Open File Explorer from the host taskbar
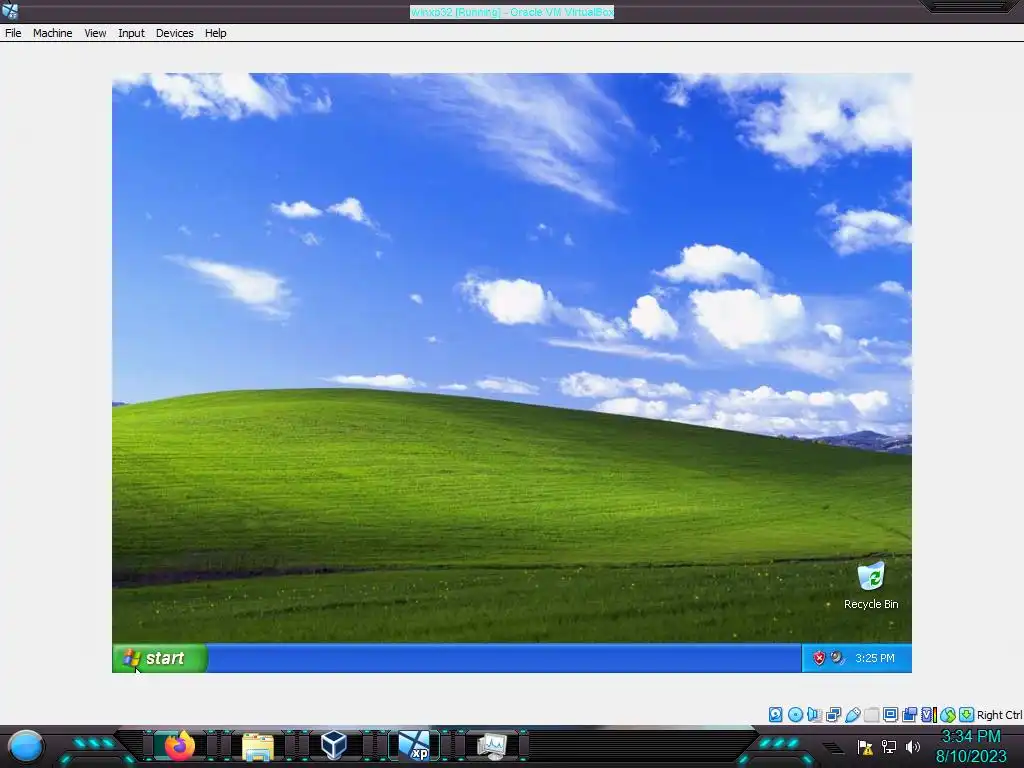This screenshot has height=768, width=1024. 258,746
